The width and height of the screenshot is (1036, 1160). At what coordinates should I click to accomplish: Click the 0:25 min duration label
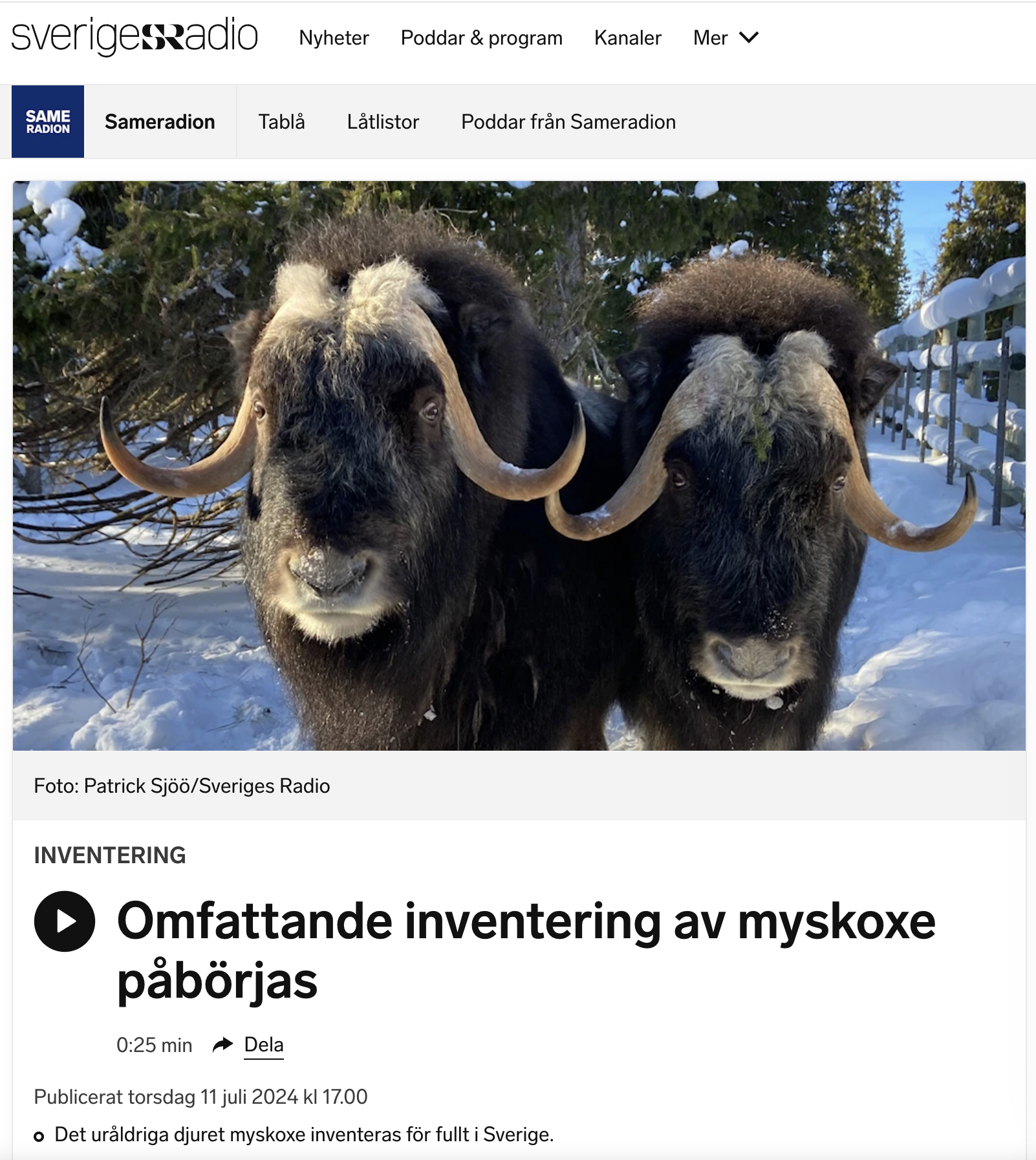click(154, 1045)
